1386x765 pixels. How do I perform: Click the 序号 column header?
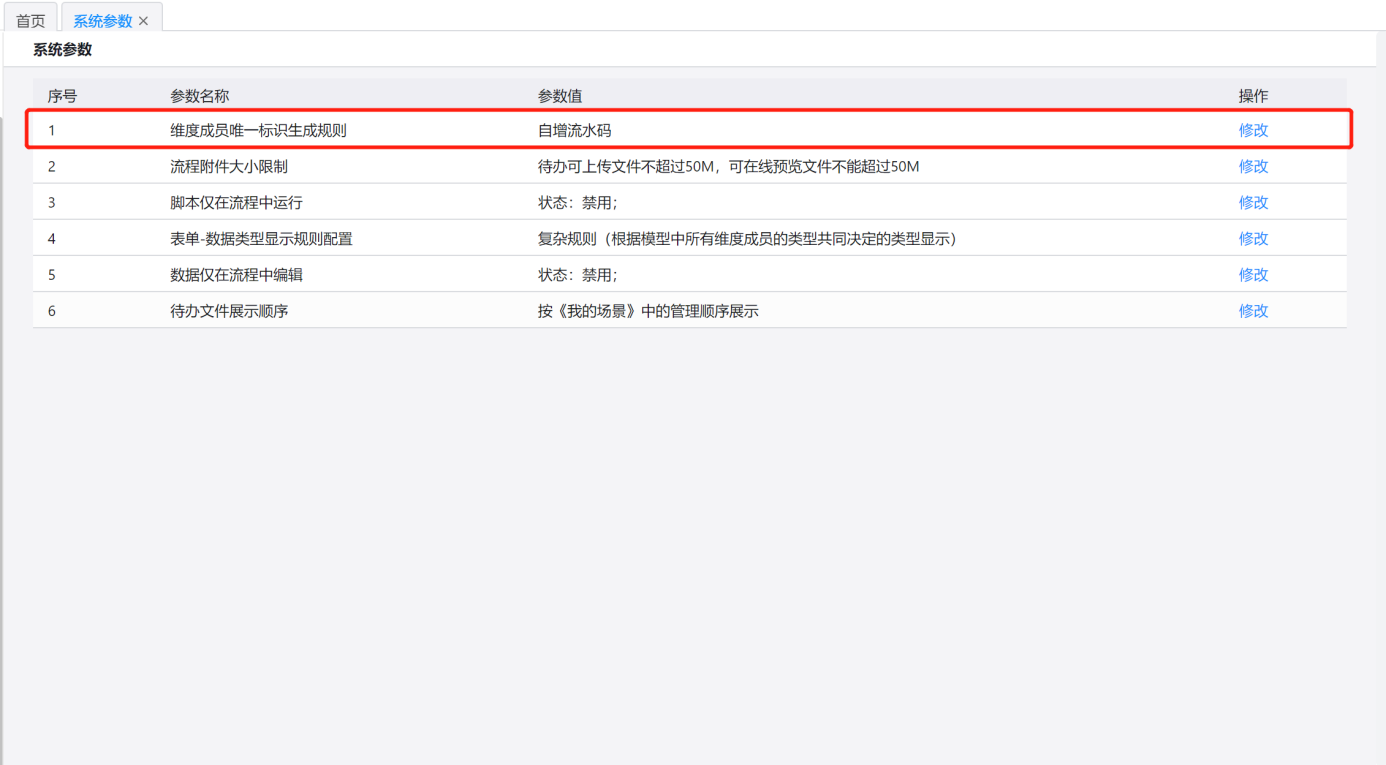(x=62, y=96)
